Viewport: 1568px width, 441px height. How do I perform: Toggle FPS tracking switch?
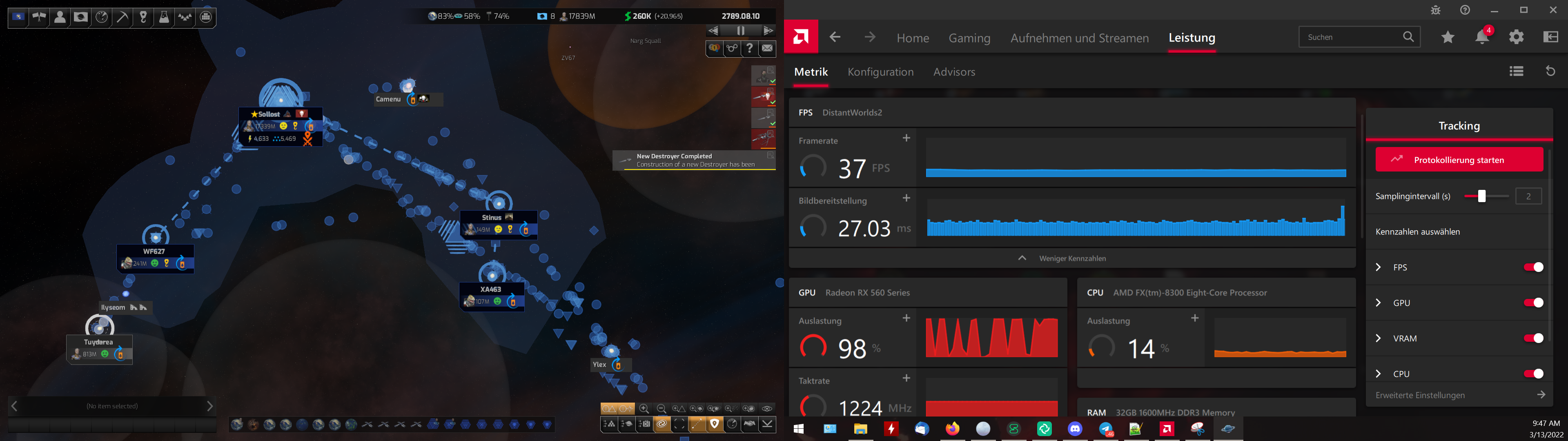coord(1533,267)
